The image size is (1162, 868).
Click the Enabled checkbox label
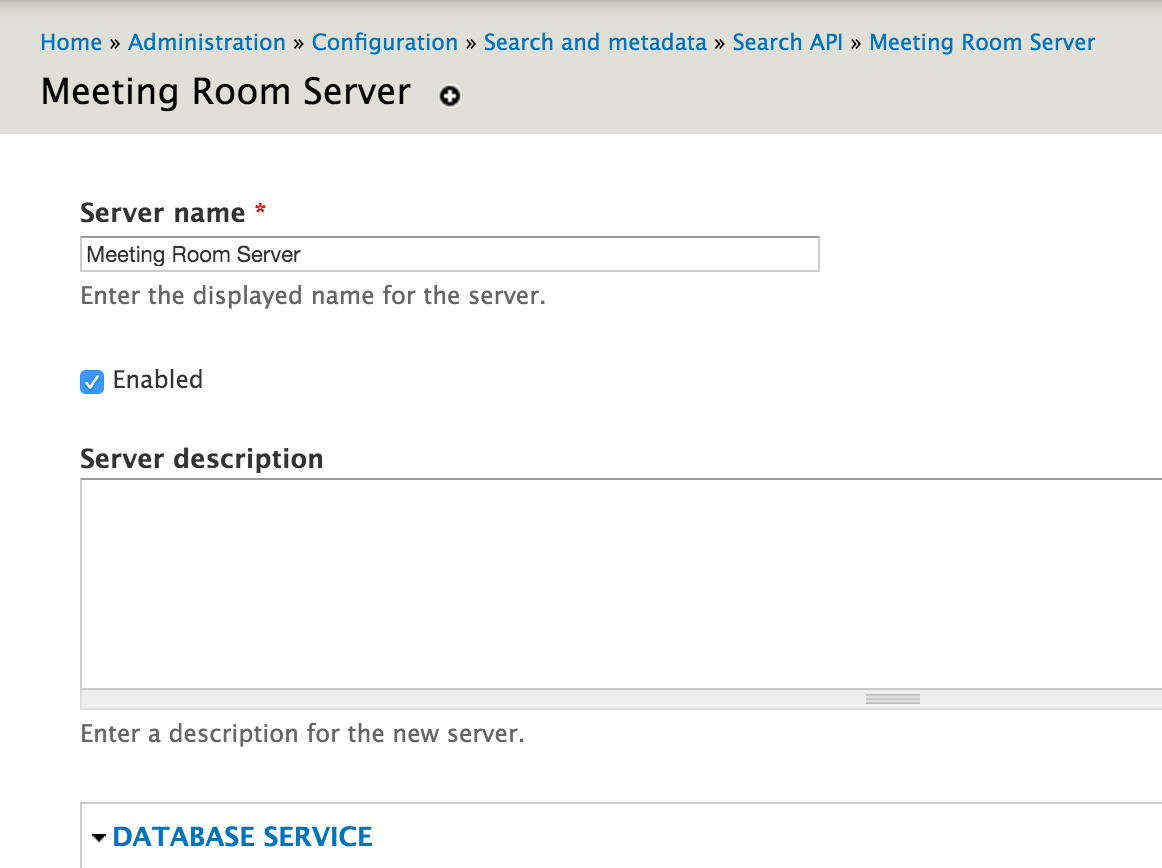coord(158,380)
